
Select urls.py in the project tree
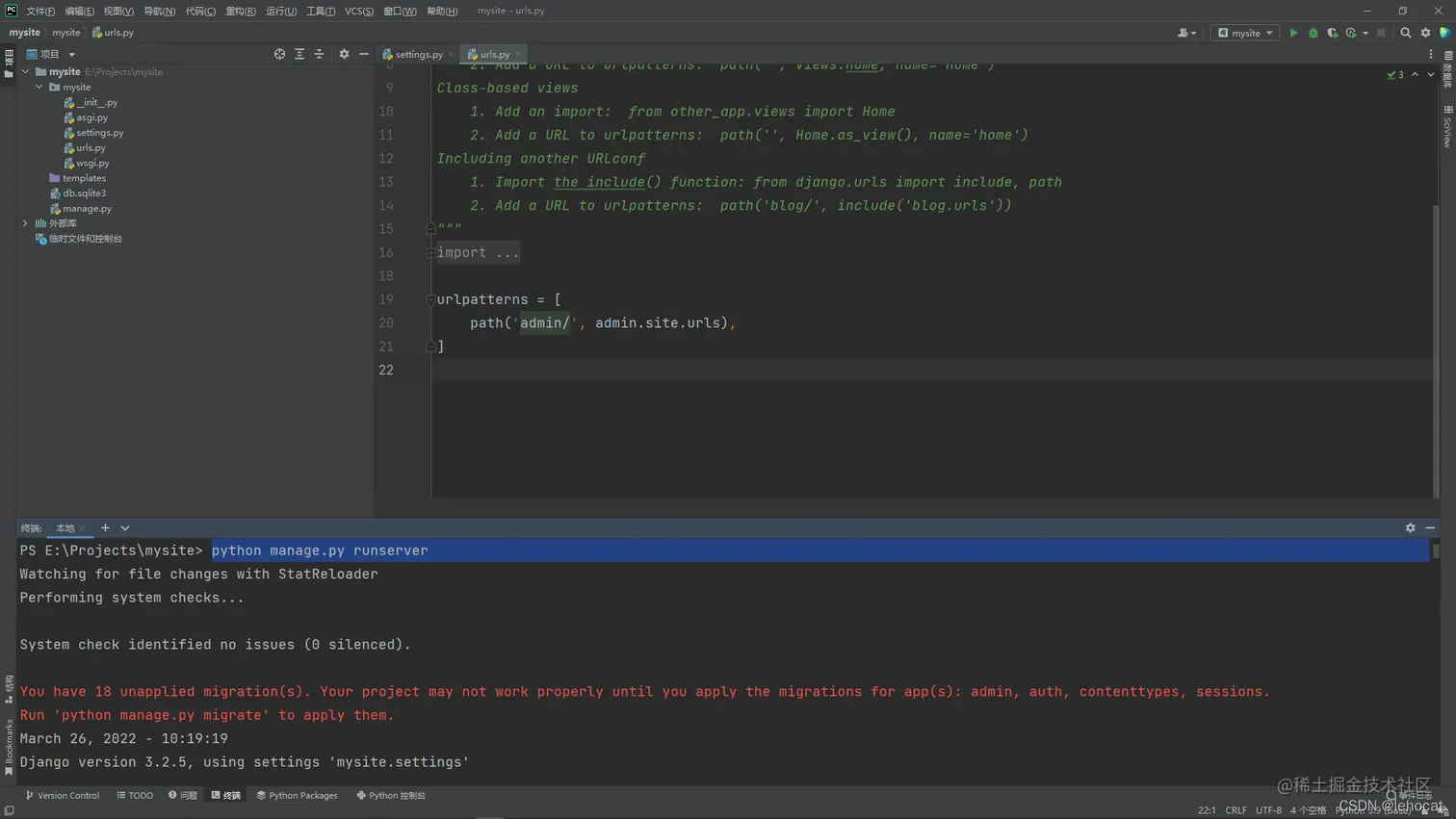click(85, 148)
